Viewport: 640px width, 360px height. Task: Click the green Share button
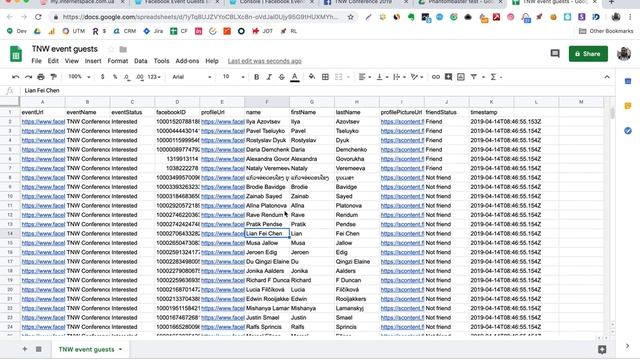pyautogui.click(x=588, y=53)
